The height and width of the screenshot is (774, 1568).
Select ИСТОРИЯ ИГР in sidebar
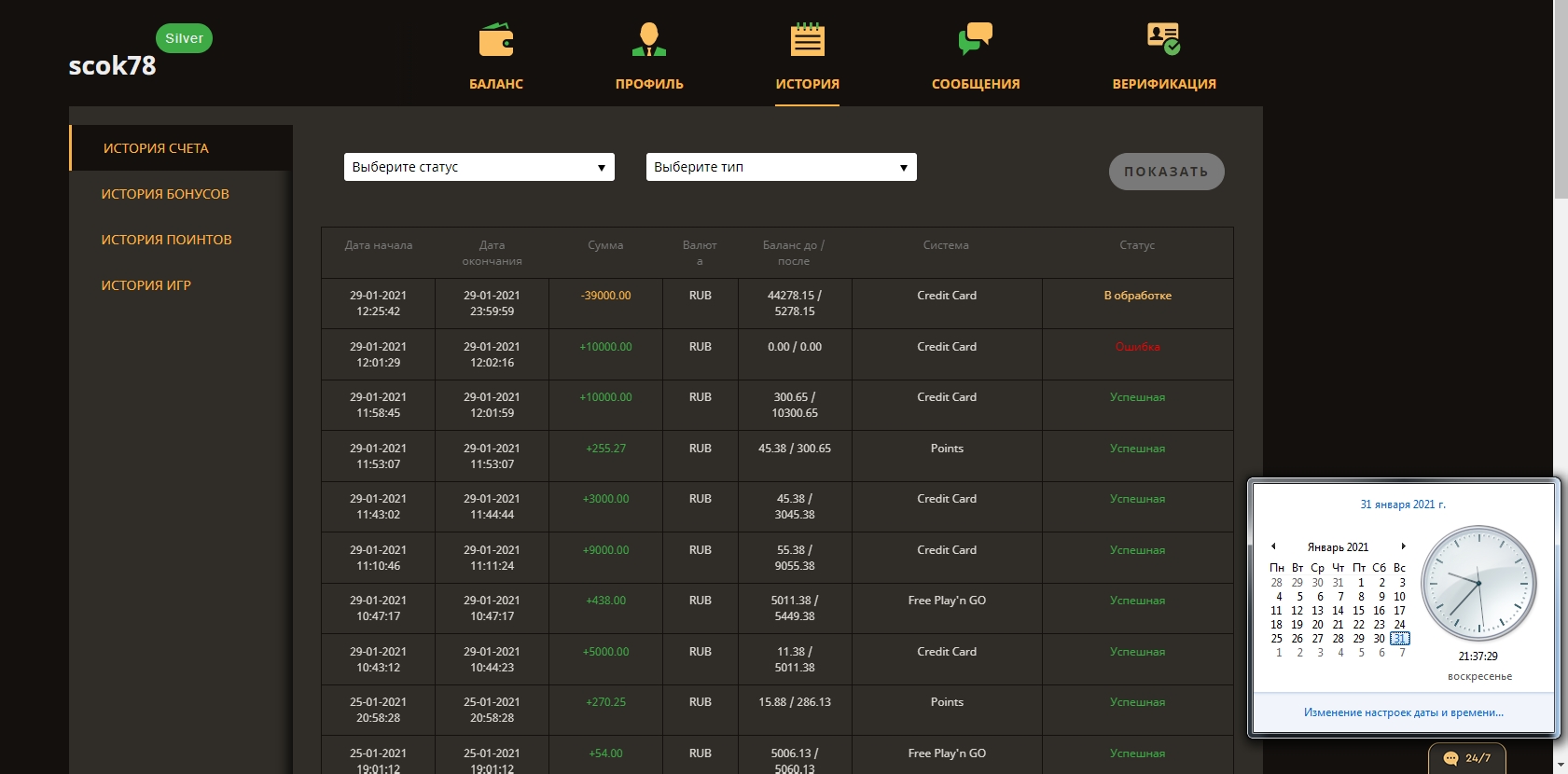click(146, 285)
